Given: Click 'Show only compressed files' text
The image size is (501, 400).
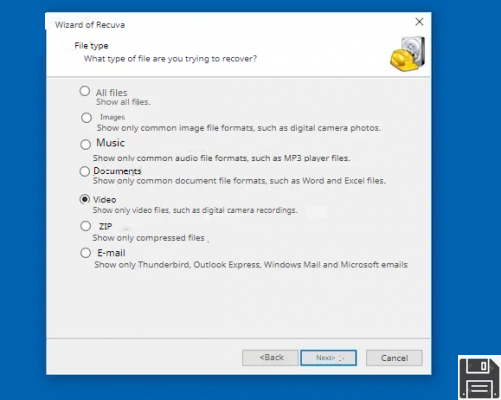Looking at the screenshot, I should 149,238.
